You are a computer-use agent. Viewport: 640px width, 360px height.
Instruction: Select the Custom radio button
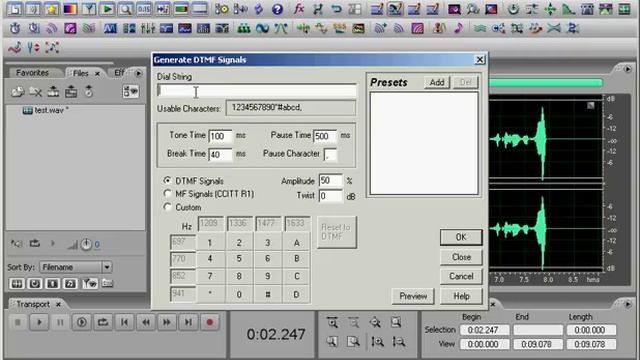click(167, 207)
